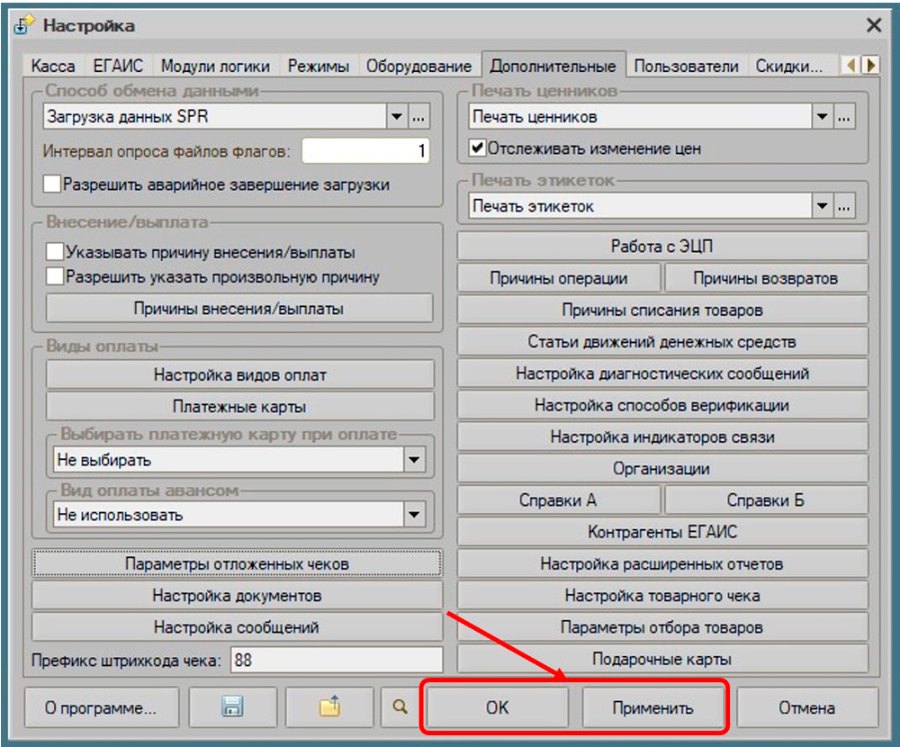Screen dimensions: 900x747
Task: Open the Не использовать advance payment dropdown
Action: [x=414, y=514]
